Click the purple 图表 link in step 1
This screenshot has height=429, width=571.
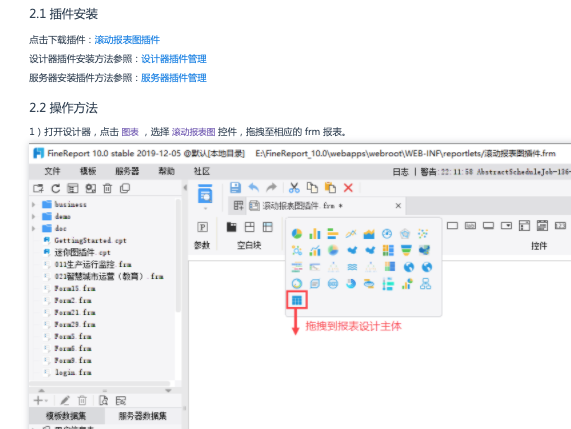130,132
